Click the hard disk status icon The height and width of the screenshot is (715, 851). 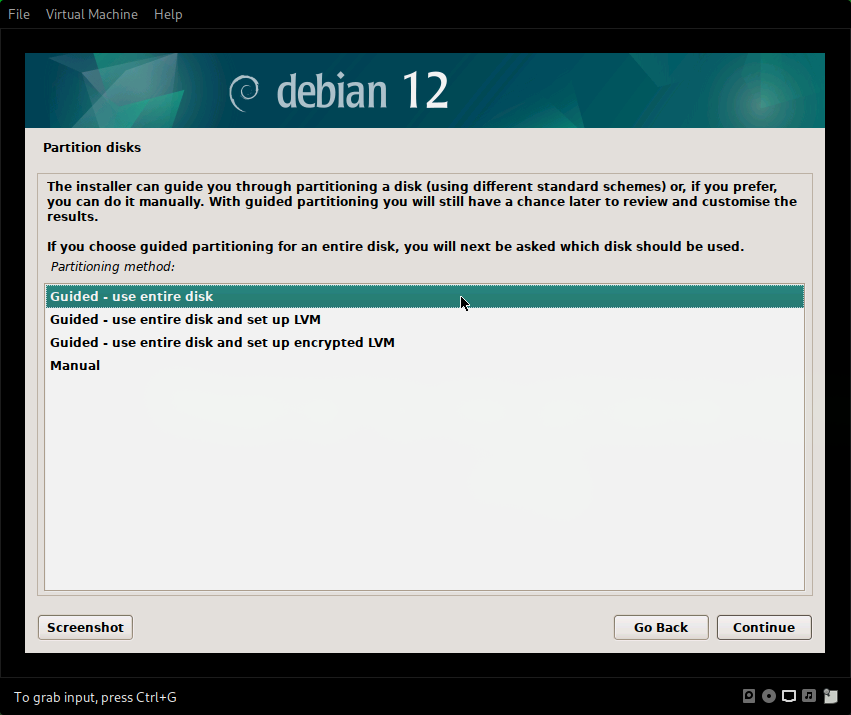[x=749, y=696]
